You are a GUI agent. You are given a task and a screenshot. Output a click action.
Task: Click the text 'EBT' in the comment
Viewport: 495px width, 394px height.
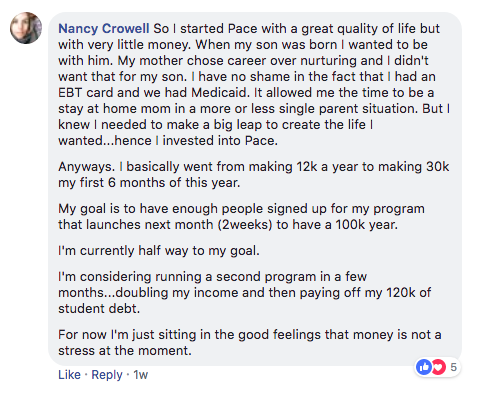[70, 93]
